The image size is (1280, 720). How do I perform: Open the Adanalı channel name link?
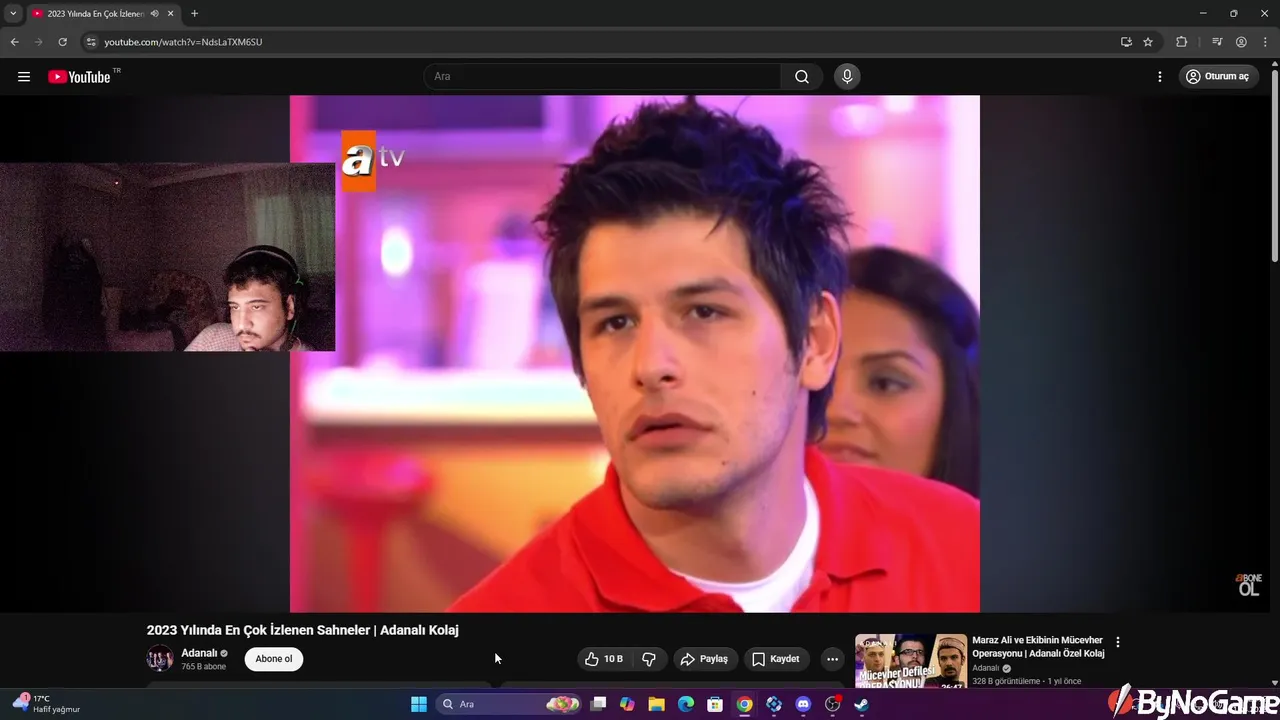point(199,653)
